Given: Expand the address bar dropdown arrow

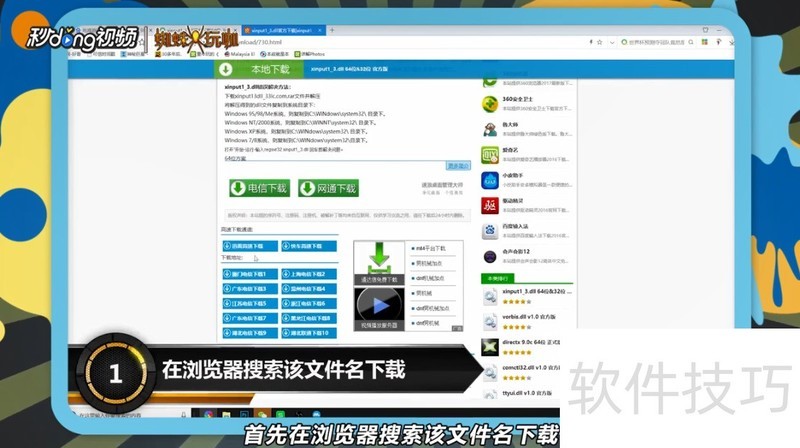Looking at the screenshot, I should pyautogui.click(x=612, y=42).
